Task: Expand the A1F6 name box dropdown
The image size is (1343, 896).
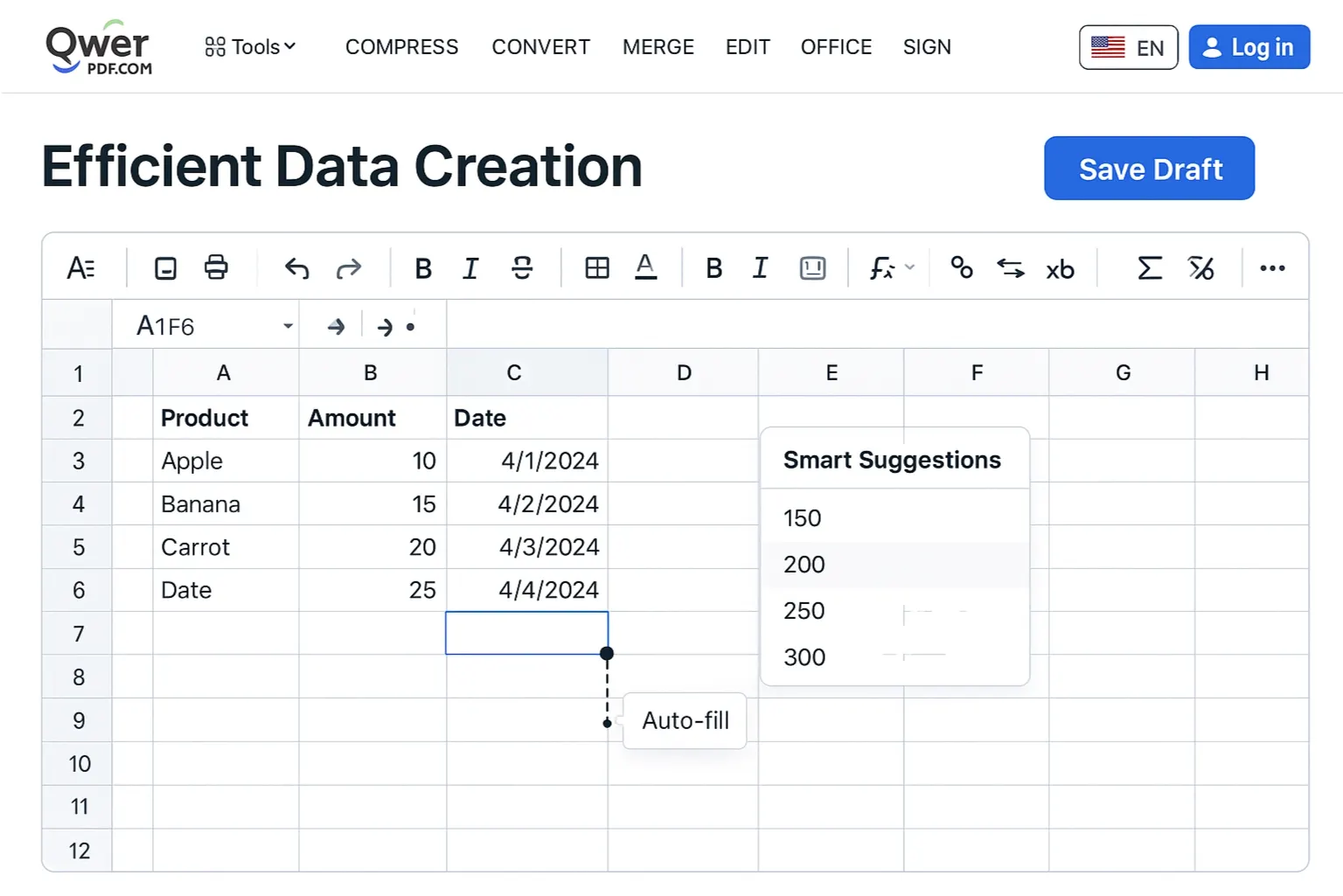Action: coord(288,326)
